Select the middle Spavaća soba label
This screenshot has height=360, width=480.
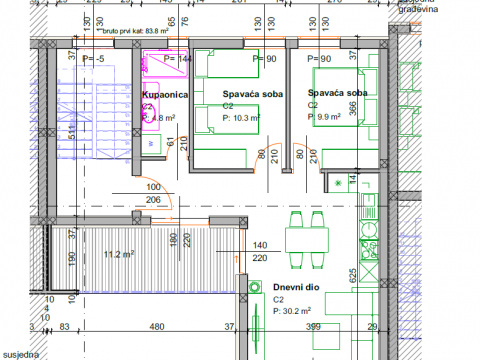pos(253,94)
